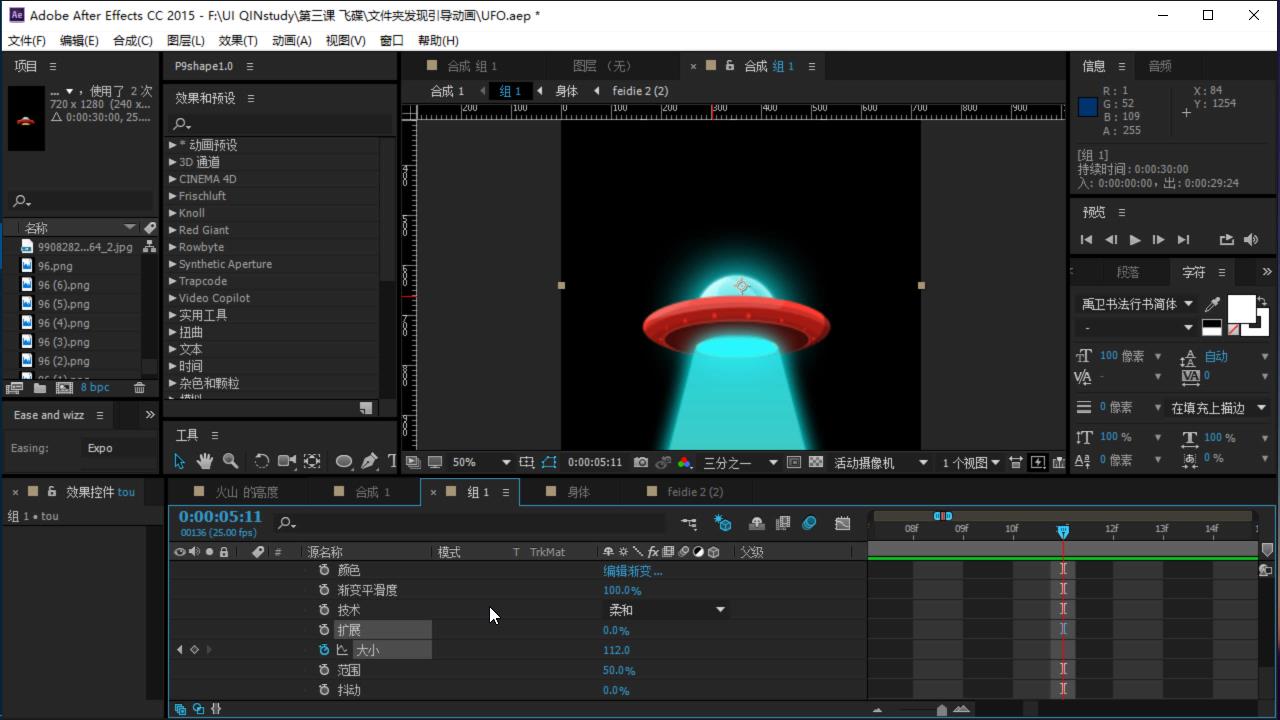
Task: Toggle loop option in Preview panel
Action: tap(1227, 240)
